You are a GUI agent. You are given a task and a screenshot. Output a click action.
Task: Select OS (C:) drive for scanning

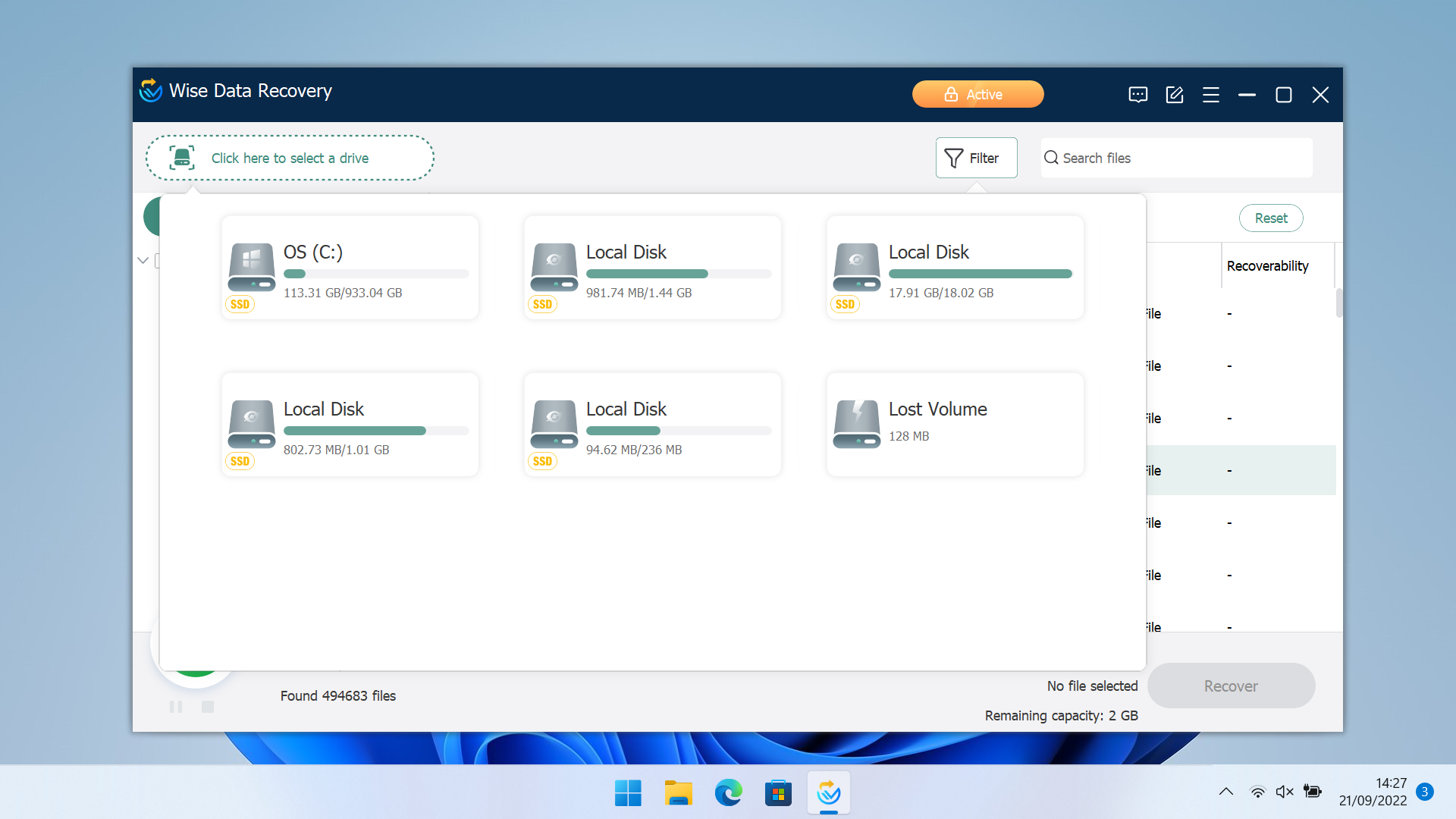click(349, 265)
